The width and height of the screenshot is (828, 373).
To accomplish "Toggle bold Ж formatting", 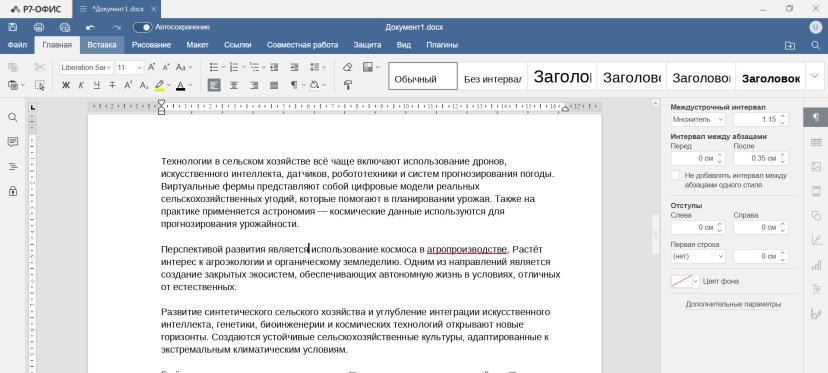I will pyautogui.click(x=66, y=85).
